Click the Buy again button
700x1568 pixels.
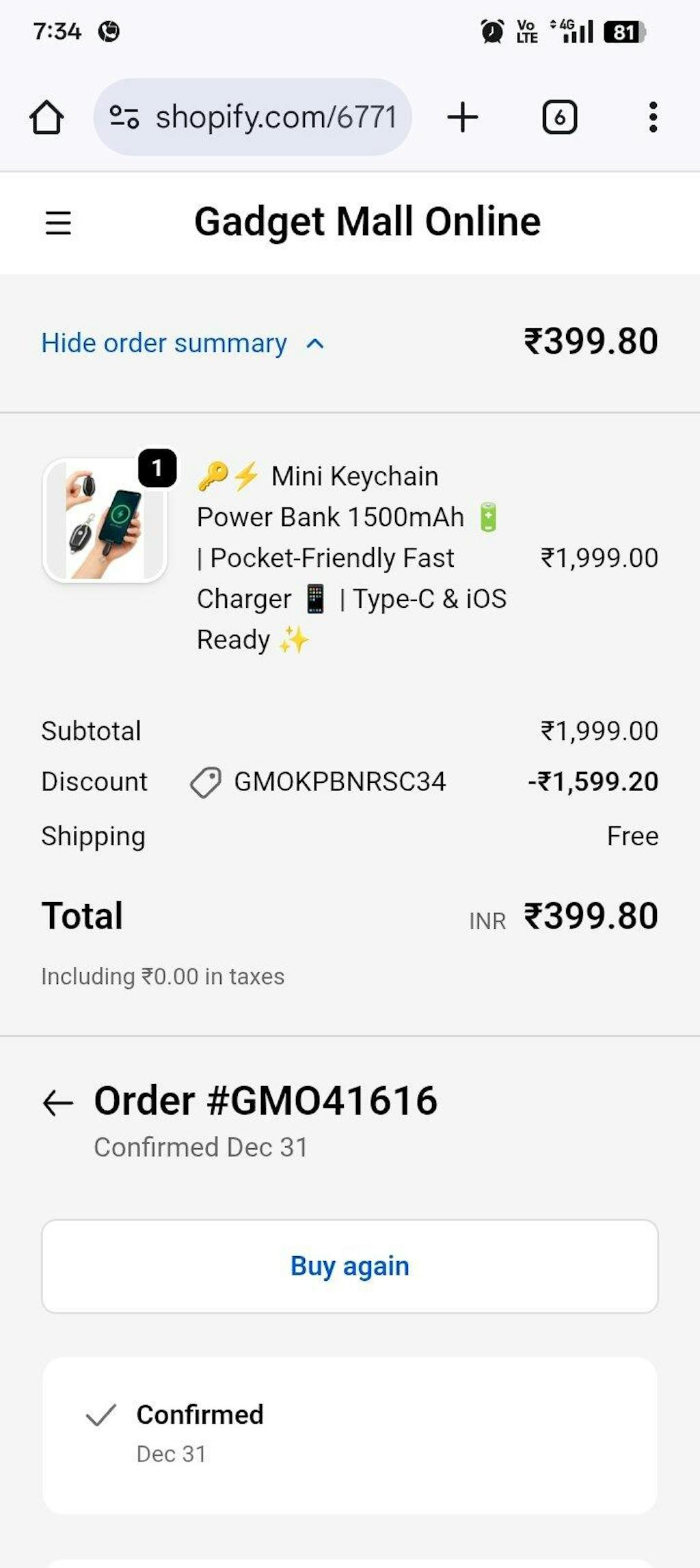350,1266
